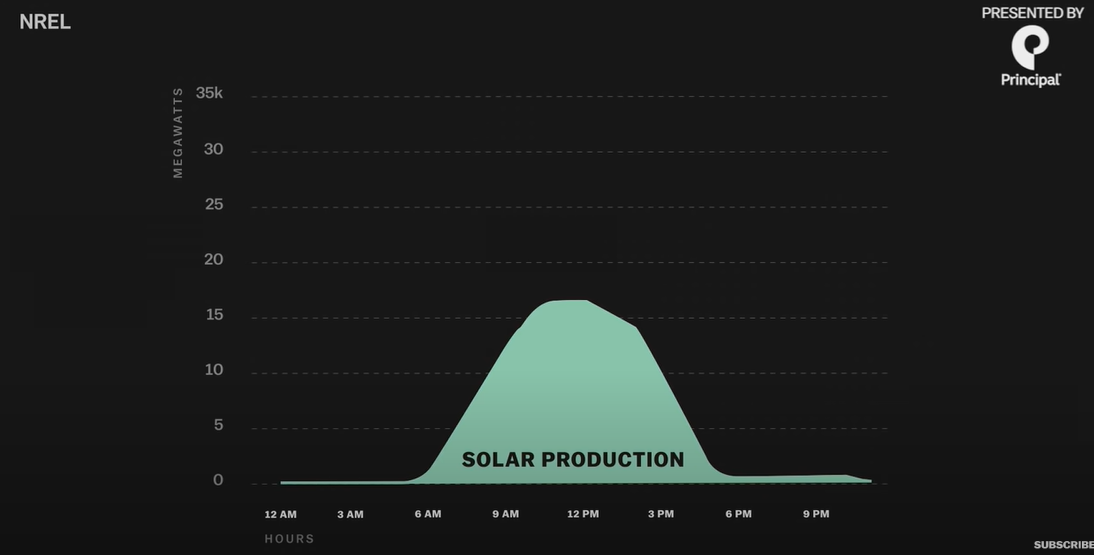Viewport: 1094px width, 555px height.
Task: Click the 35k axis value
Action: coord(209,93)
